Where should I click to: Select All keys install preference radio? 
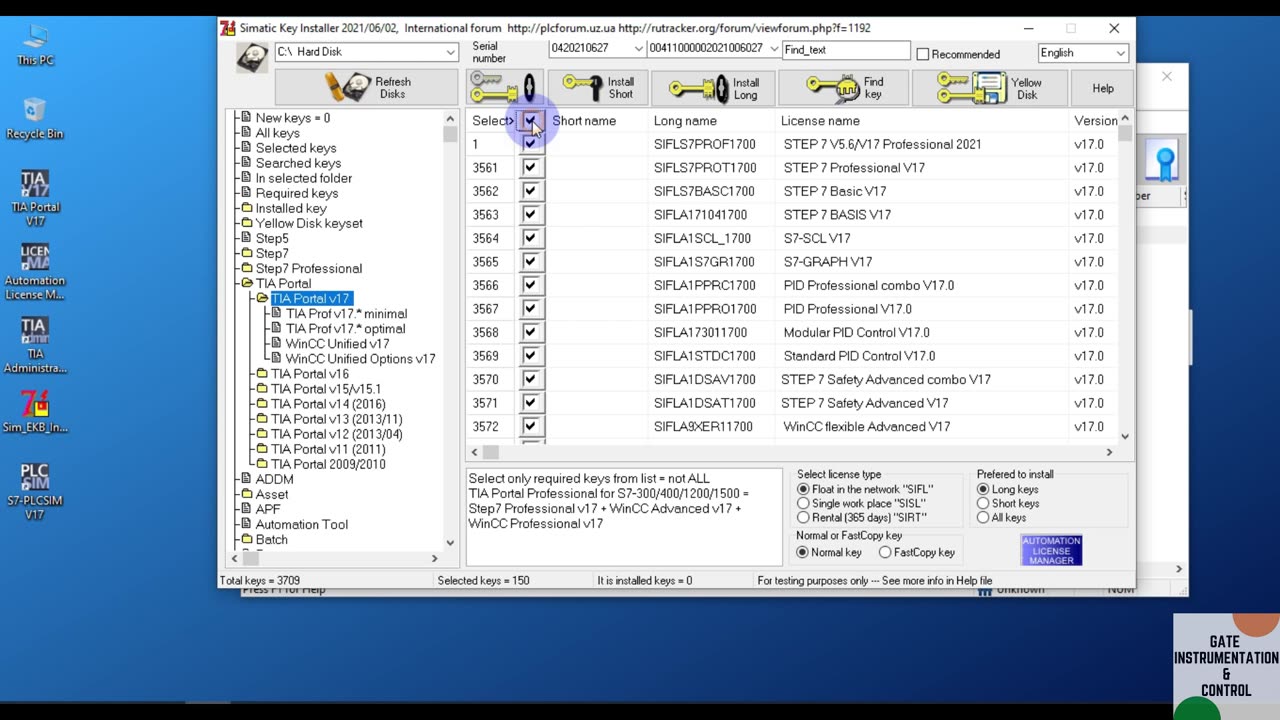(x=983, y=518)
